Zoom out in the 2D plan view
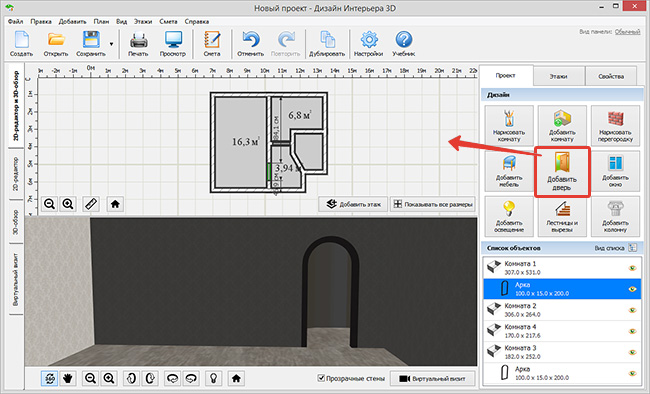Screen dimensions: 650x394 50,204
